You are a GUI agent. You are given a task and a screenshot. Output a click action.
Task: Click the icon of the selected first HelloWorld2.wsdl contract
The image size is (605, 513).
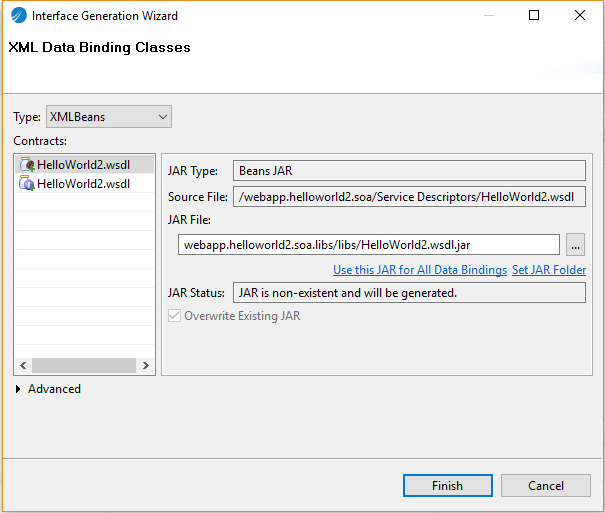click(x=27, y=165)
